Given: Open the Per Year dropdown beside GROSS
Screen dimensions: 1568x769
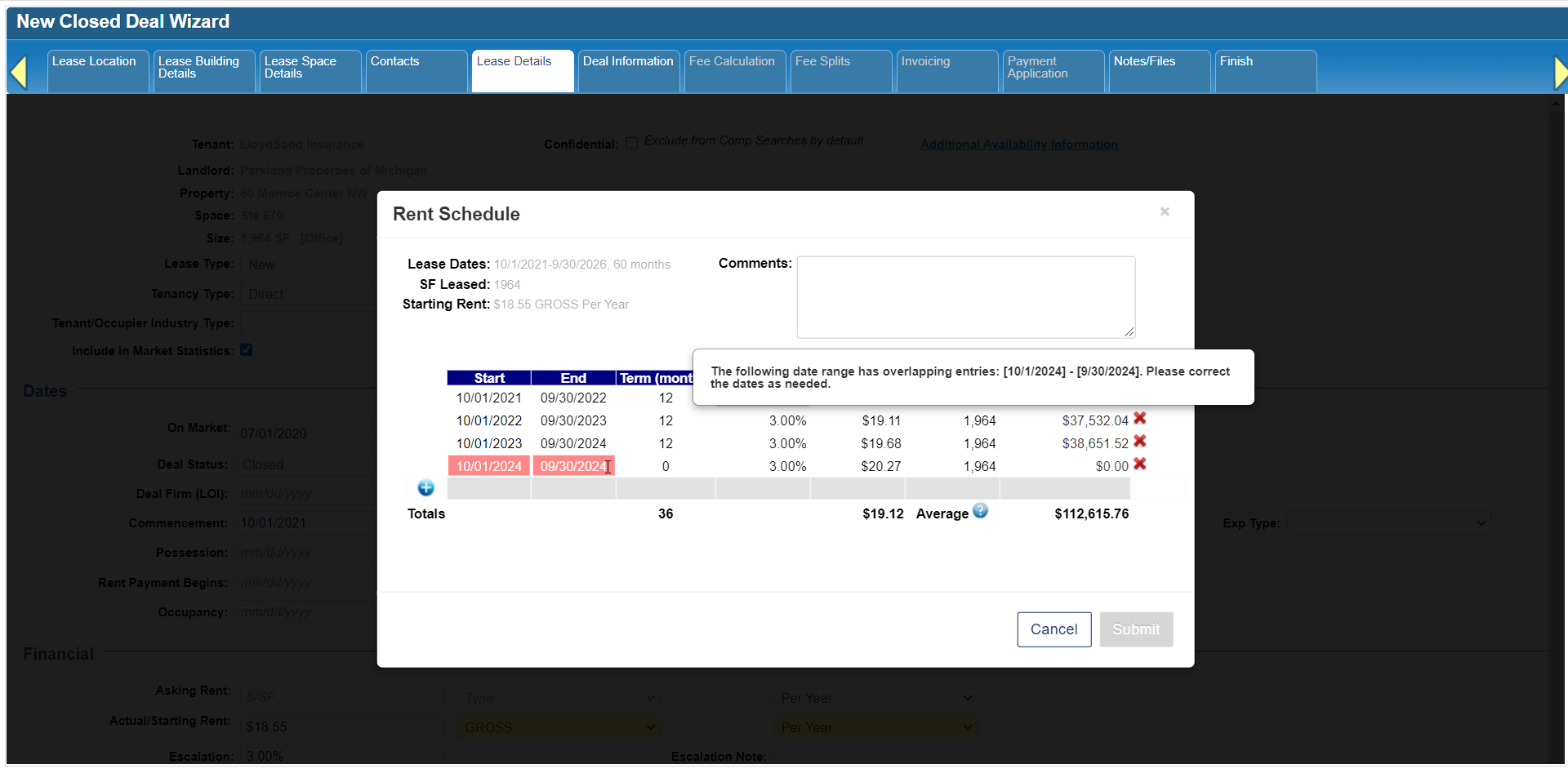Looking at the screenshot, I should click(x=875, y=727).
